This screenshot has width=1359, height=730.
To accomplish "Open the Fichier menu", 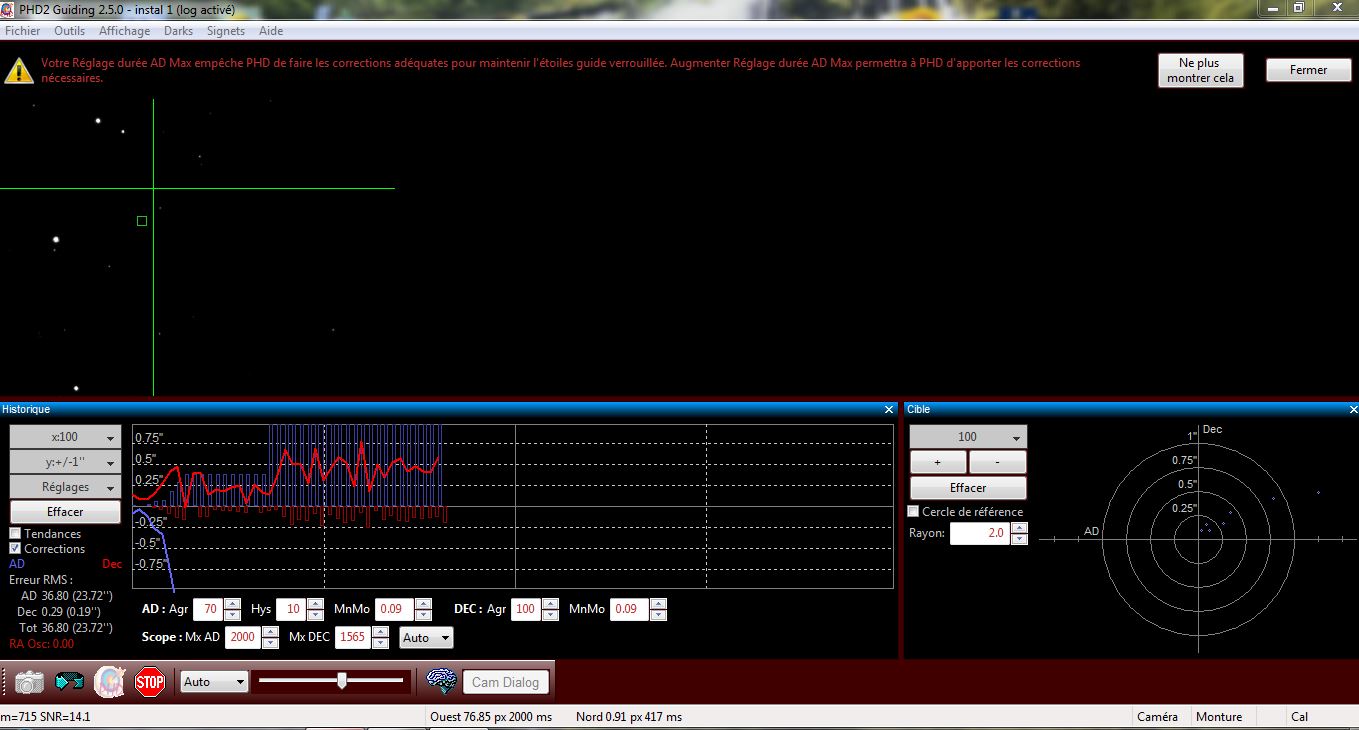I will click(x=23, y=31).
